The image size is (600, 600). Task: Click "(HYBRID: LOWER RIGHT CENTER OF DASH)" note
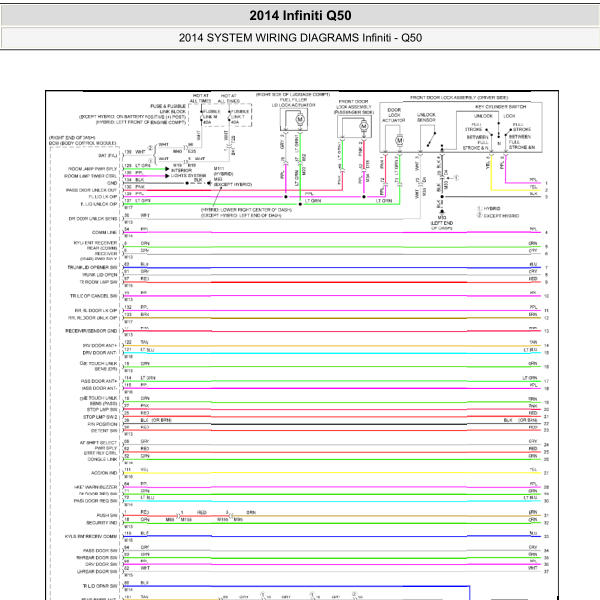pos(246,210)
